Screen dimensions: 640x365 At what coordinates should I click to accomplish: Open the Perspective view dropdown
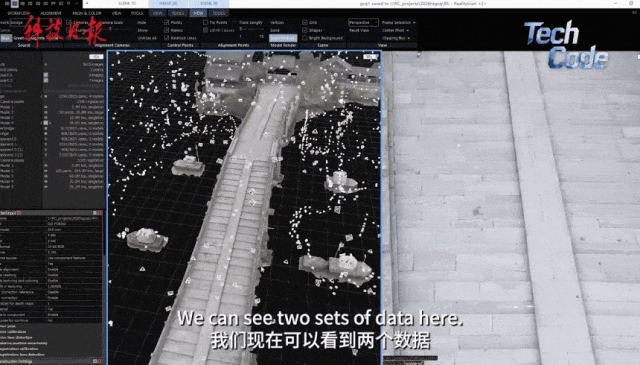tap(363, 22)
